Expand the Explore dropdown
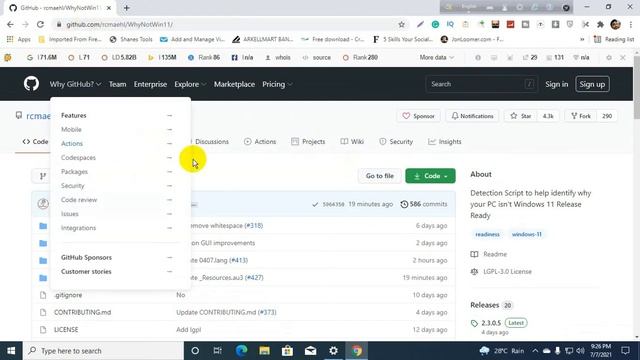 point(190,84)
